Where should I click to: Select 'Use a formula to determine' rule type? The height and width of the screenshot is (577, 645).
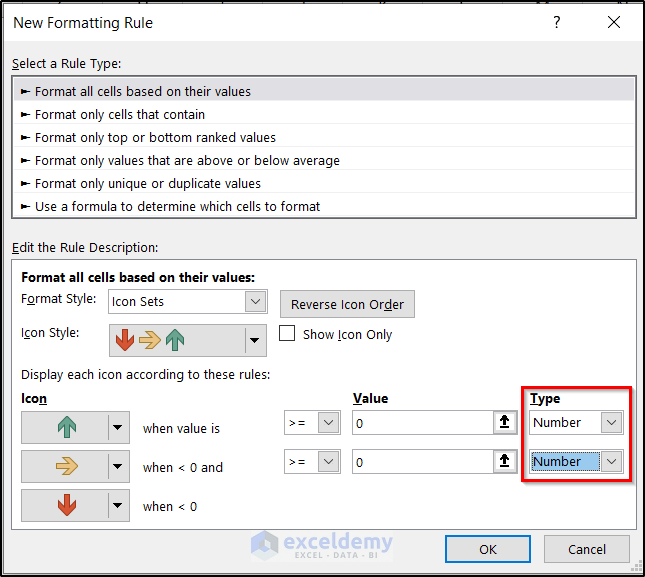(177, 206)
